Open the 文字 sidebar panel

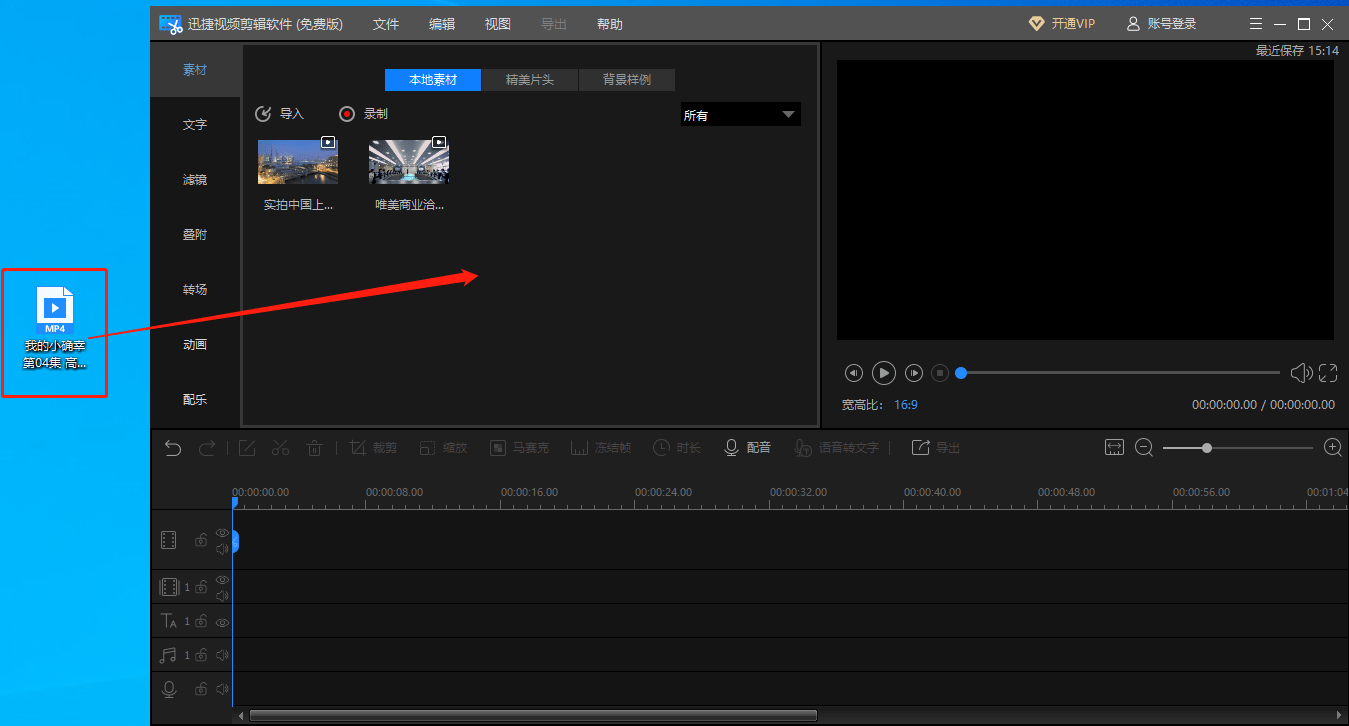pyautogui.click(x=195, y=125)
